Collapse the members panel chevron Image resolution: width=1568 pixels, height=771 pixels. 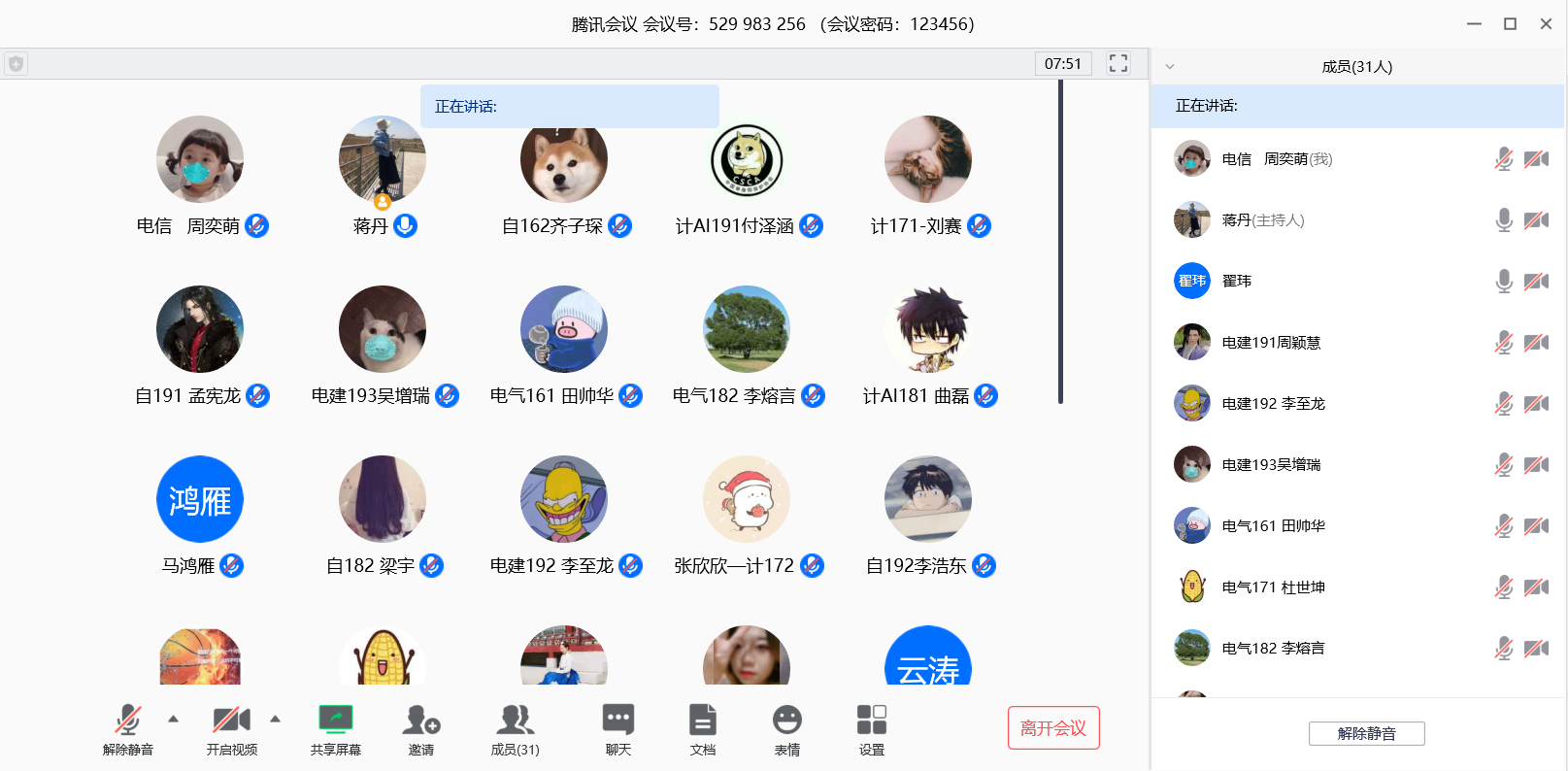(x=1170, y=67)
